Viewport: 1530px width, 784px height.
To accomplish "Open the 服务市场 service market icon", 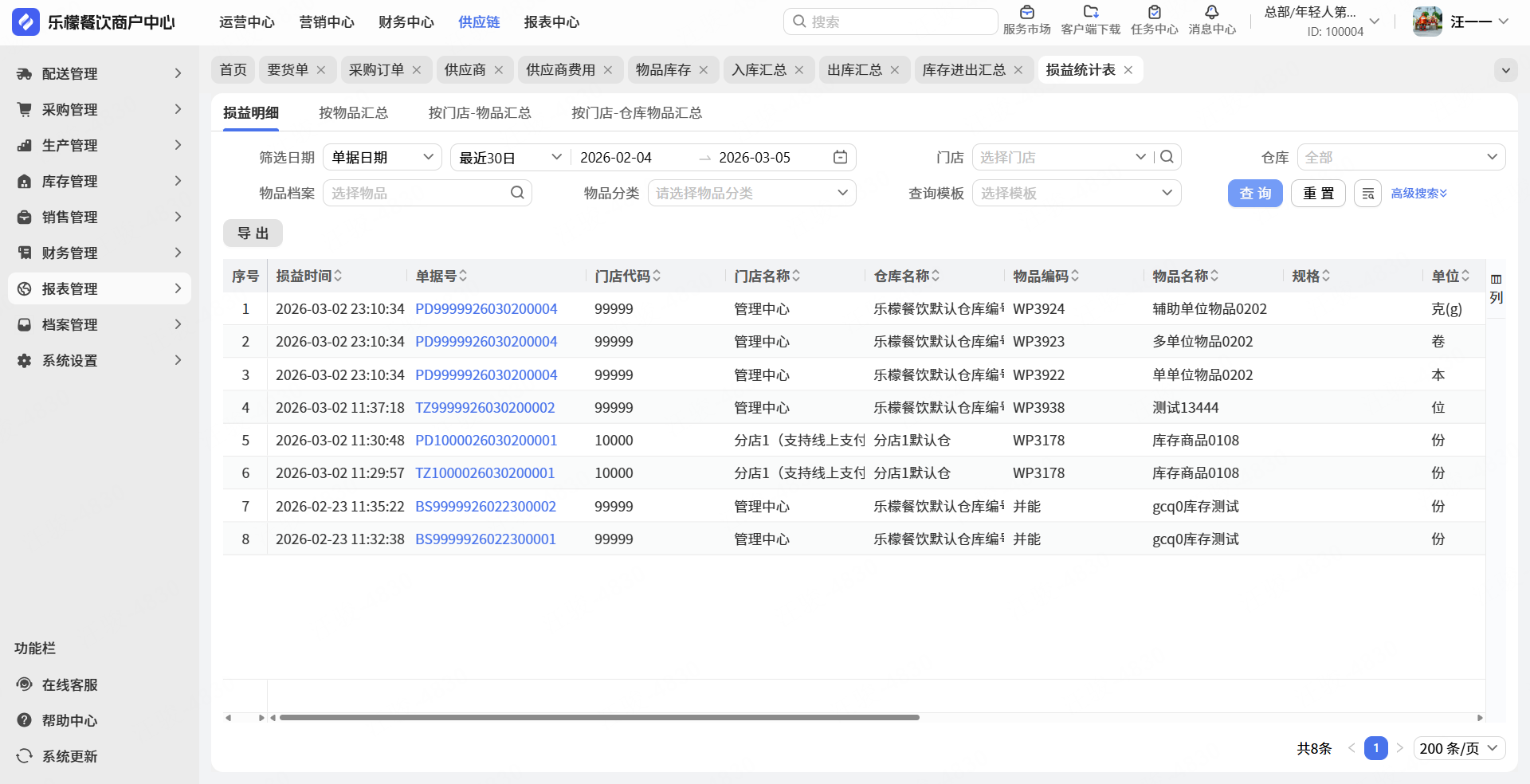I will (1026, 13).
